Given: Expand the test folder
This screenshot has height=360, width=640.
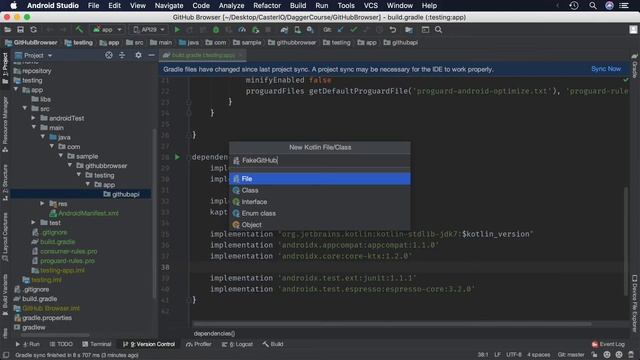Looking at the screenshot, I should click(x=33, y=222).
